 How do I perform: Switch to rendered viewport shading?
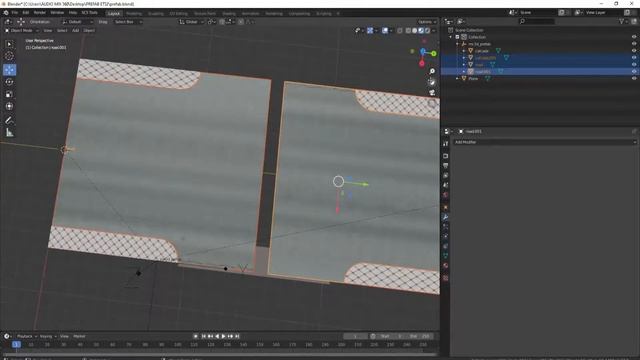427,31
